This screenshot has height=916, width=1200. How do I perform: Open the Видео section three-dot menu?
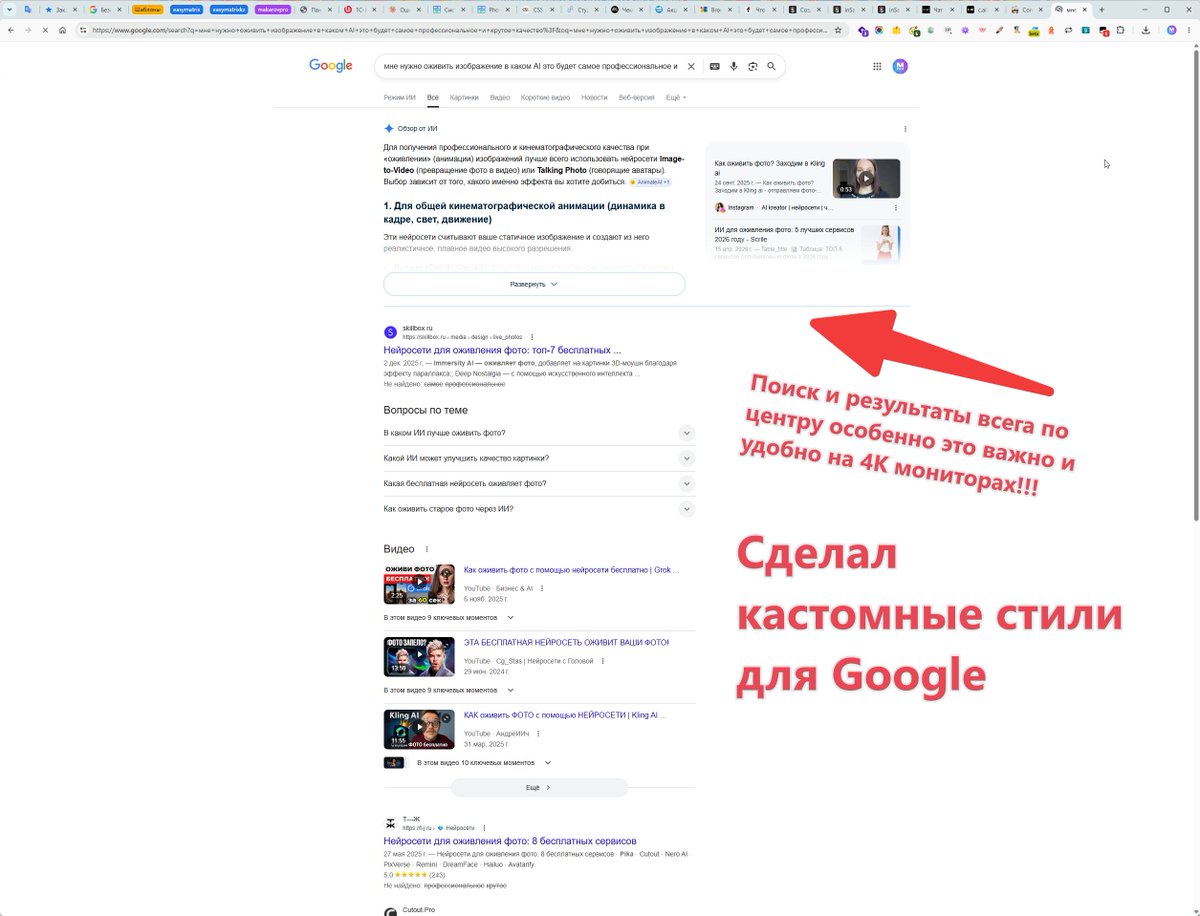[x=427, y=549]
